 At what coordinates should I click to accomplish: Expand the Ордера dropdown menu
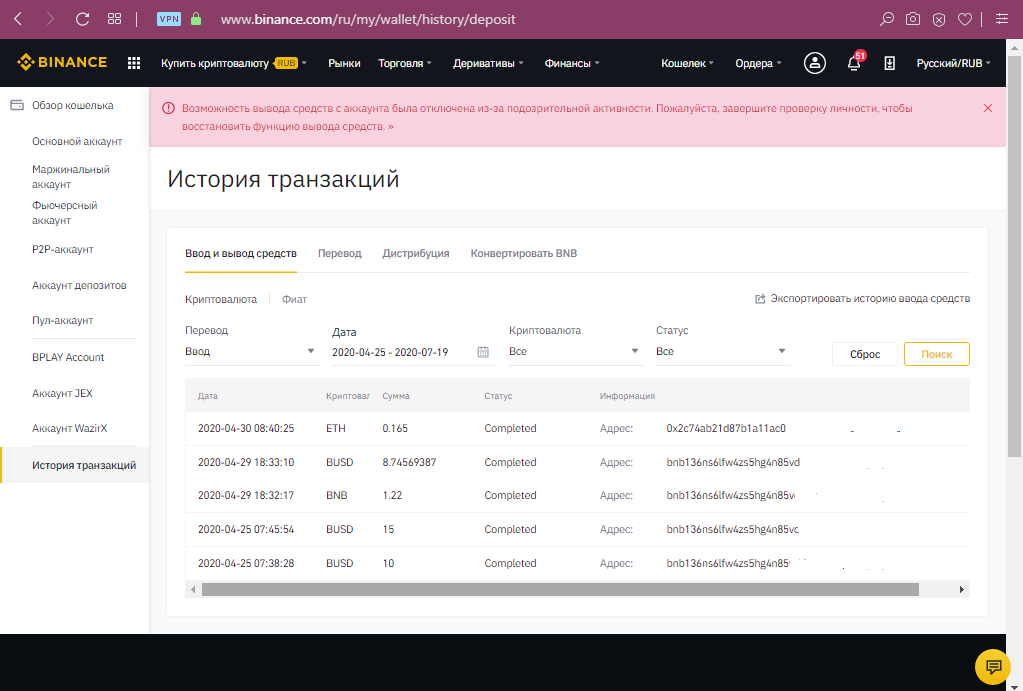coord(758,63)
